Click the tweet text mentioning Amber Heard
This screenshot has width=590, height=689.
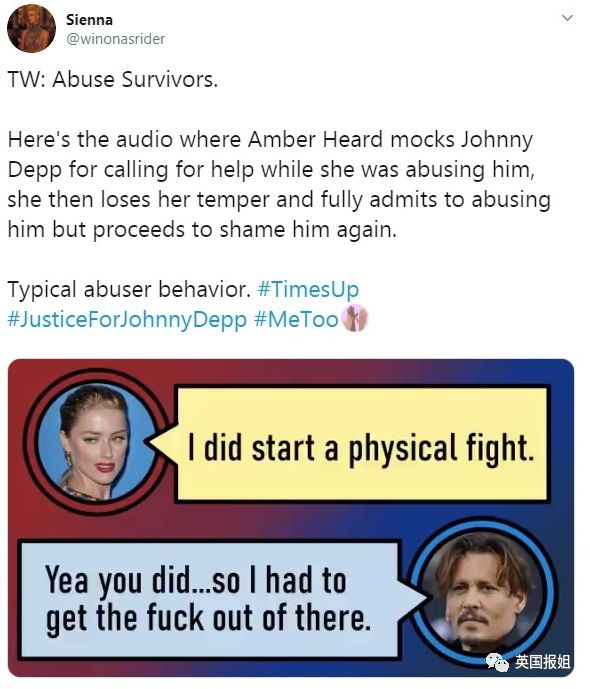pos(279,185)
